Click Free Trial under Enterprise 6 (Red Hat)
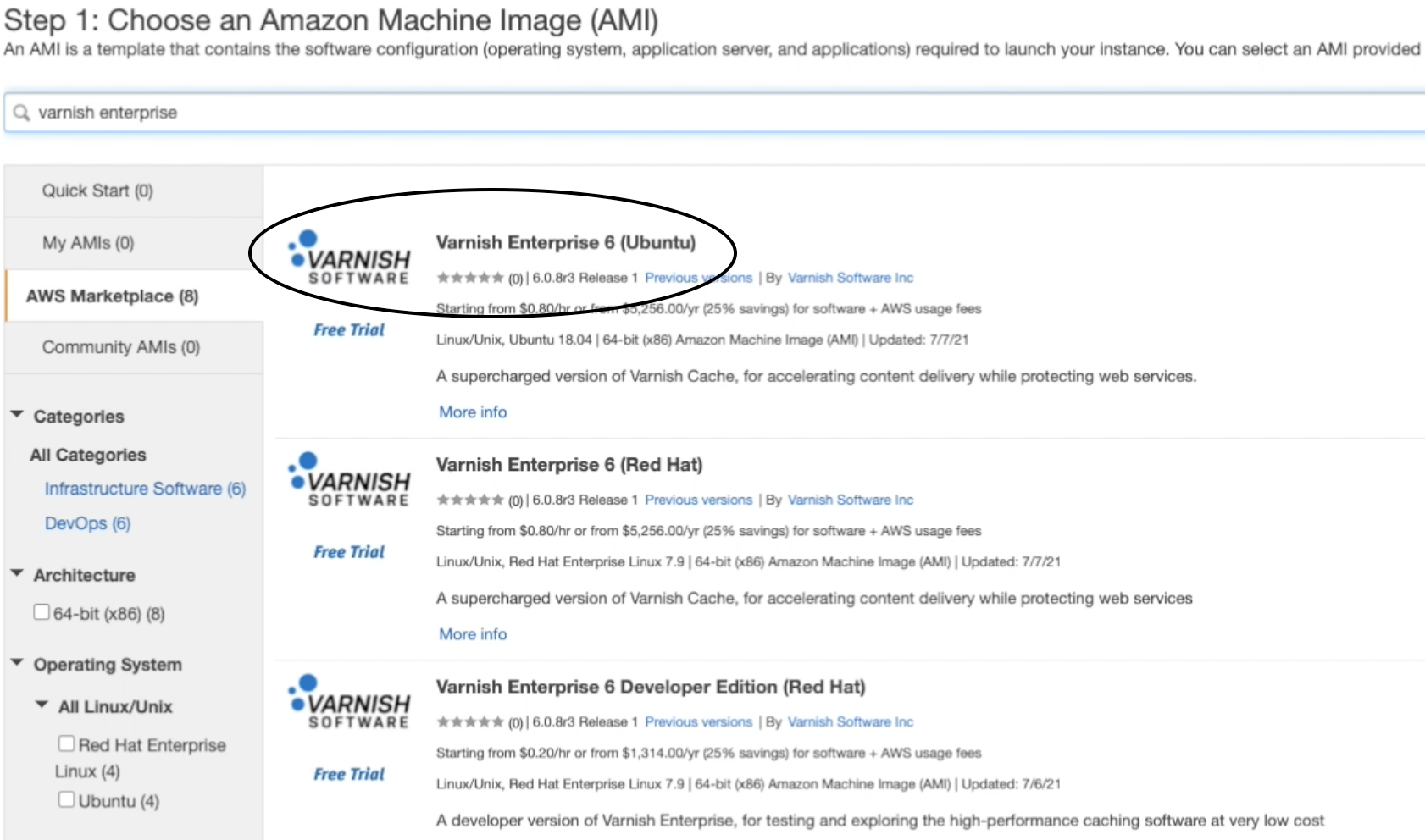 click(x=349, y=552)
